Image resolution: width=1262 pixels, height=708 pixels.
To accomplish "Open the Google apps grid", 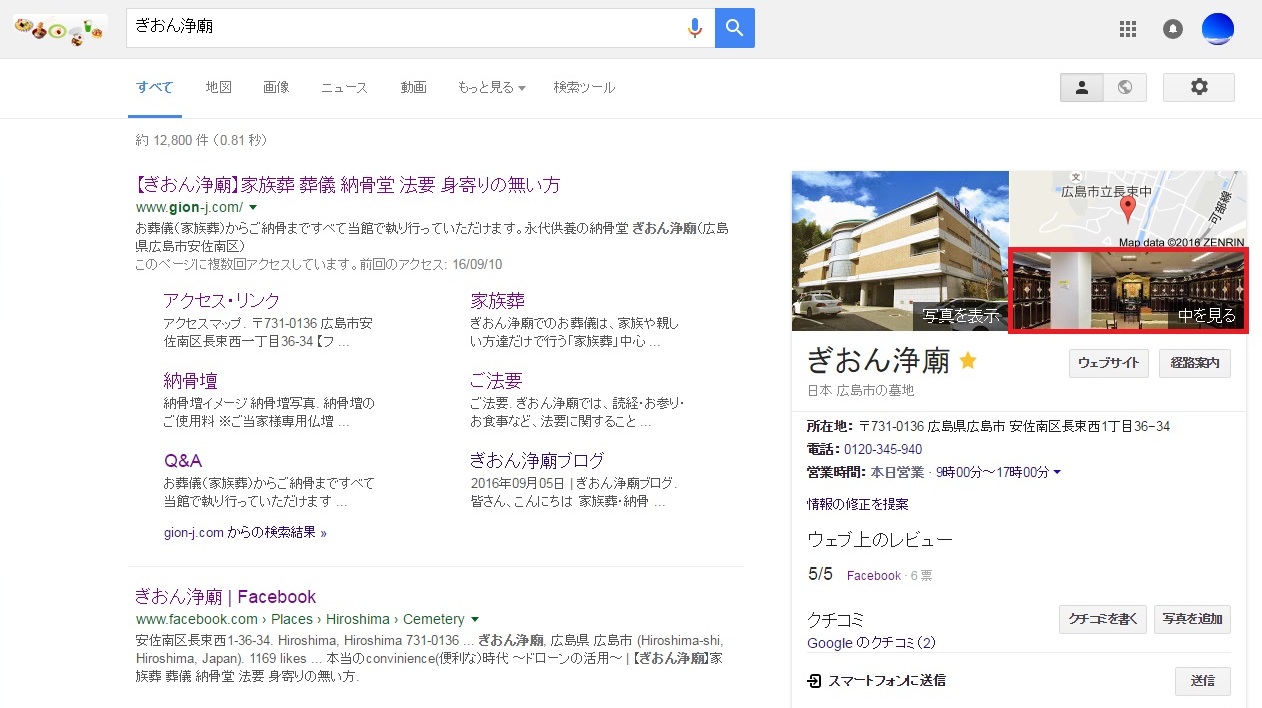I will [x=1128, y=29].
